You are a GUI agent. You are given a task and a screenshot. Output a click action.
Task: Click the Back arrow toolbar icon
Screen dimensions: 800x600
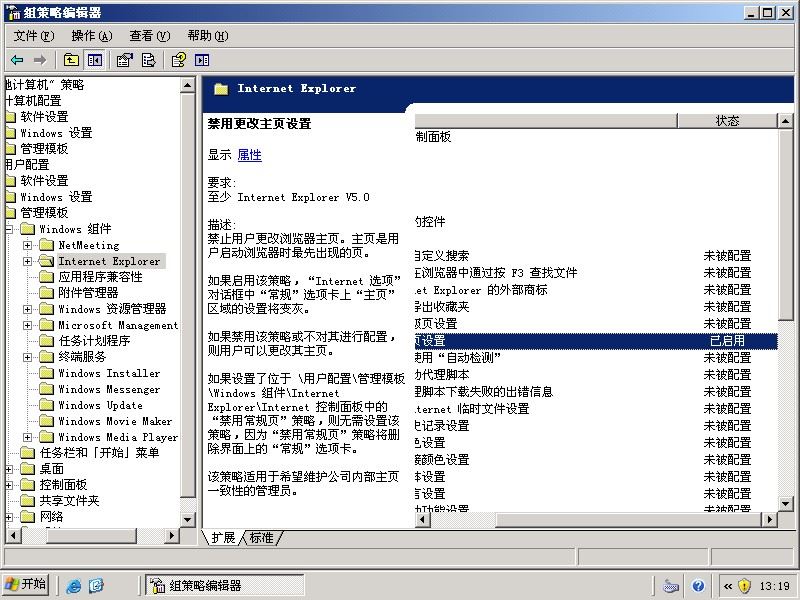(x=17, y=60)
